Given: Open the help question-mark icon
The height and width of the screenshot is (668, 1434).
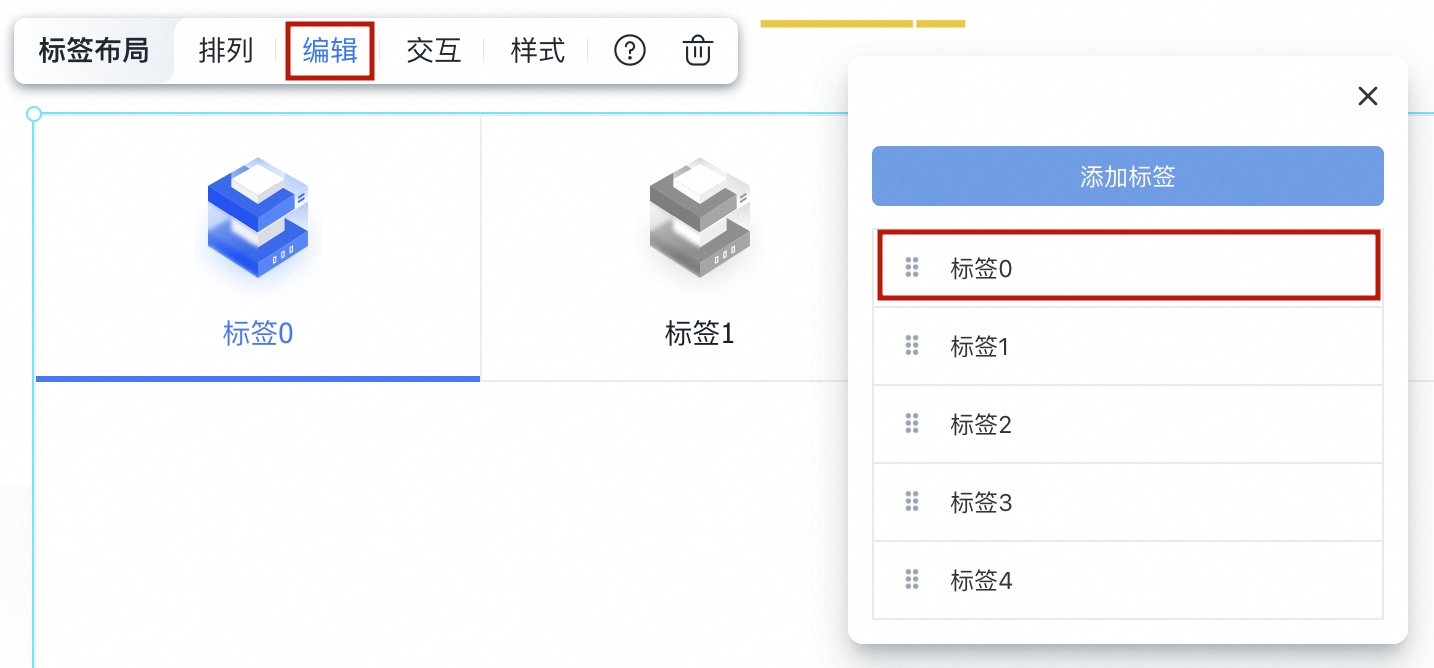Looking at the screenshot, I should point(630,50).
